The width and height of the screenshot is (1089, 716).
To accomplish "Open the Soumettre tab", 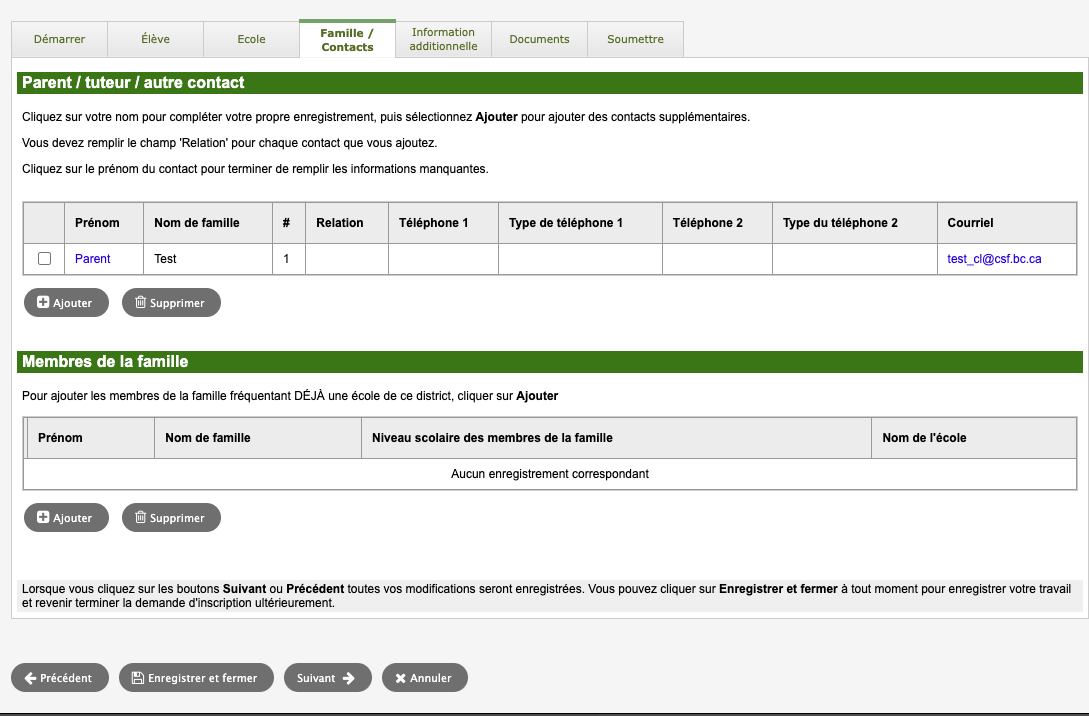I will (635, 39).
